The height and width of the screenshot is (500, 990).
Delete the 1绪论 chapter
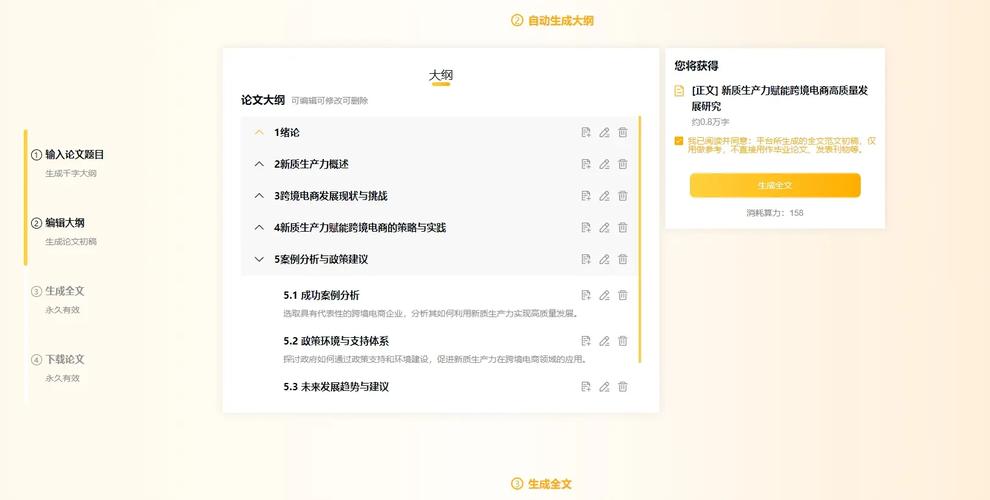pos(623,133)
